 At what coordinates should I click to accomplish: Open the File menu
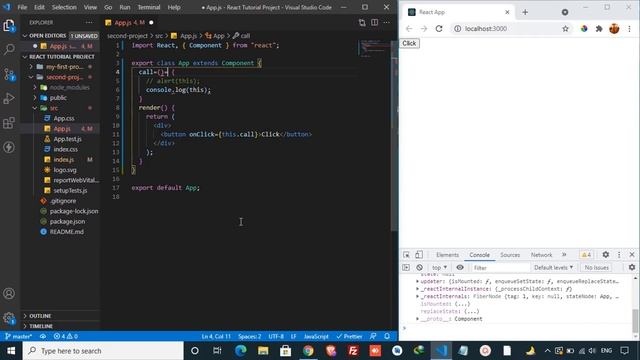(x=22, y=7)
